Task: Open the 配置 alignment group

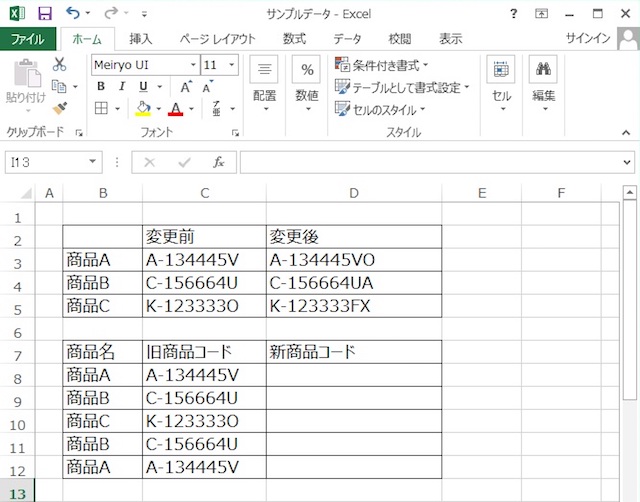Action: click(x=264, y=85)
